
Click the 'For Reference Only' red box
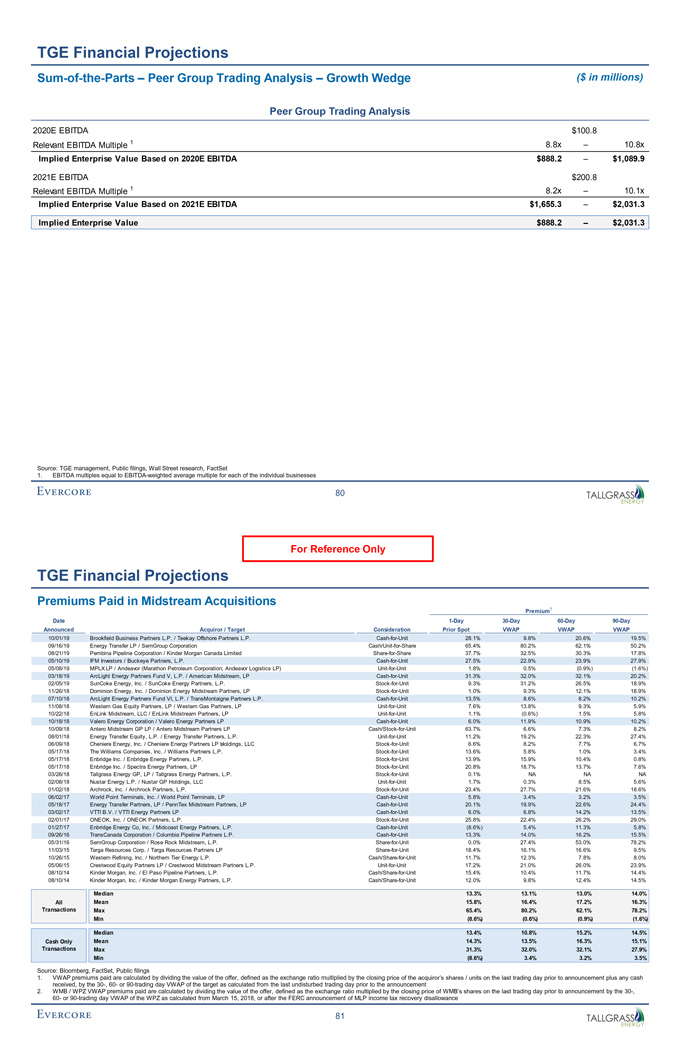(x=339, y=548)
